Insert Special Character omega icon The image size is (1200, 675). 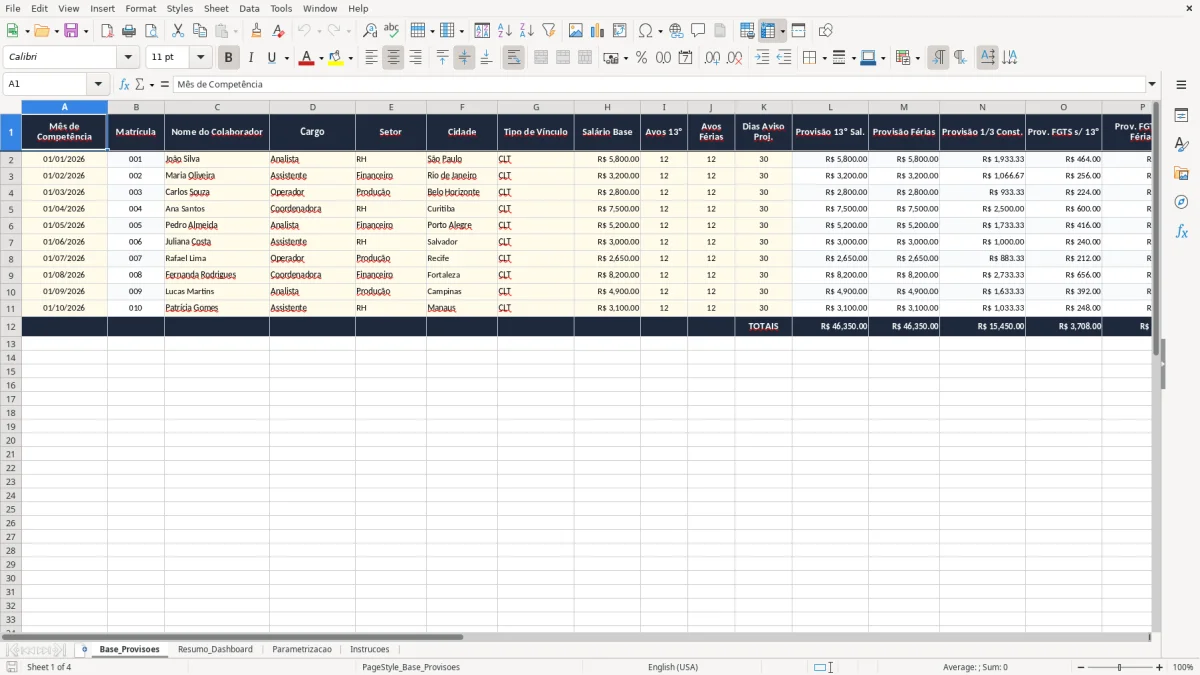click(646, 31)
